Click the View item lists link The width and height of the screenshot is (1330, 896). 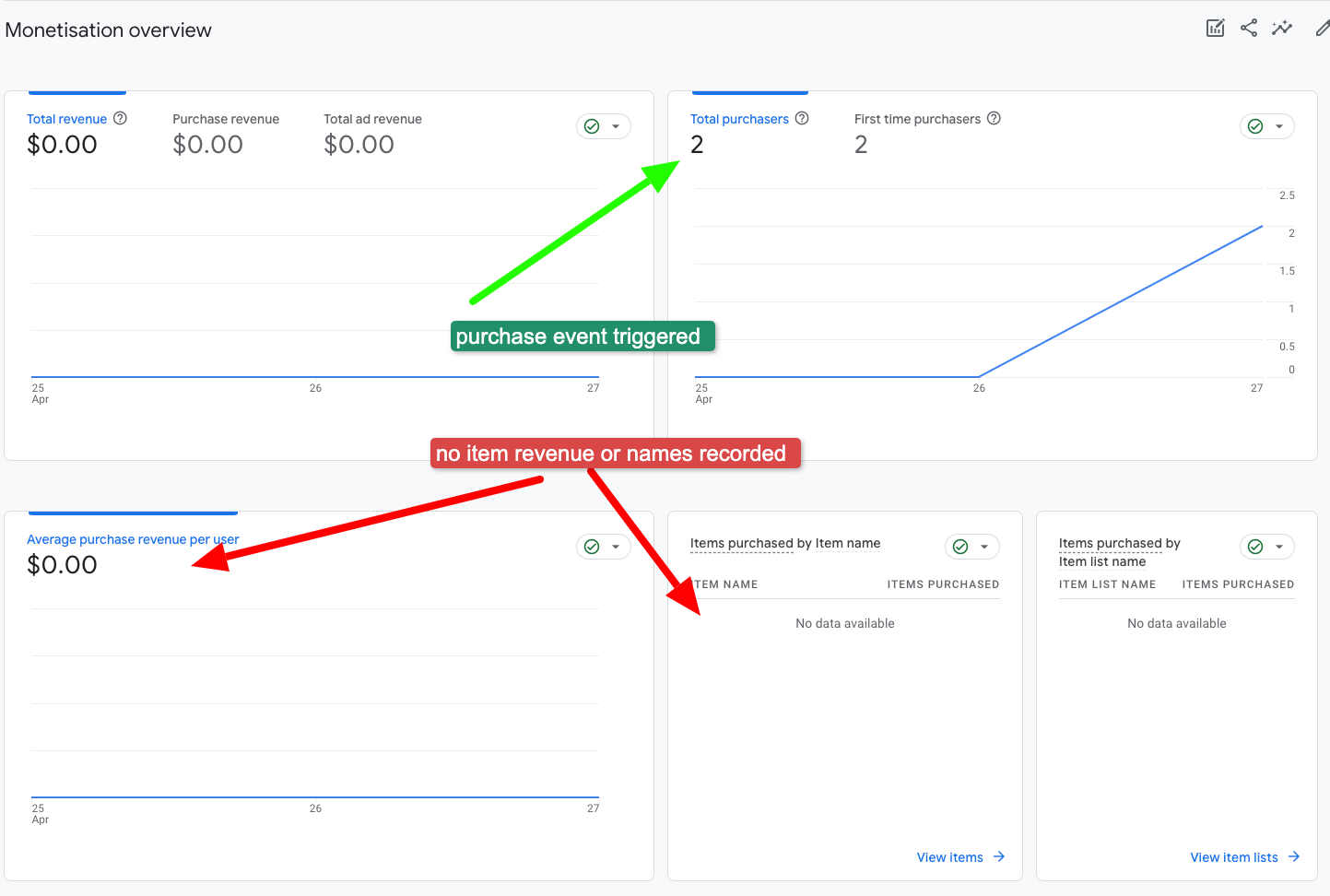(x=1234, y=856)
